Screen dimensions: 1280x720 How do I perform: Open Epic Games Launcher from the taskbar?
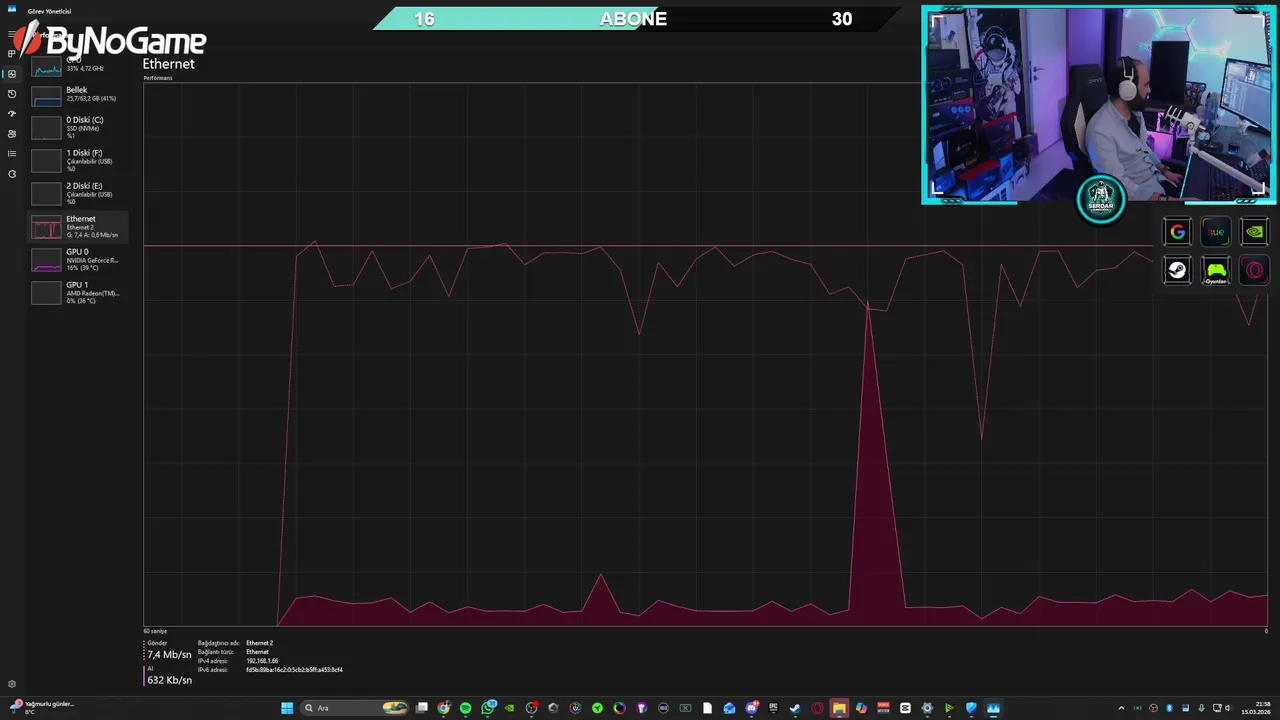point(773,708)
